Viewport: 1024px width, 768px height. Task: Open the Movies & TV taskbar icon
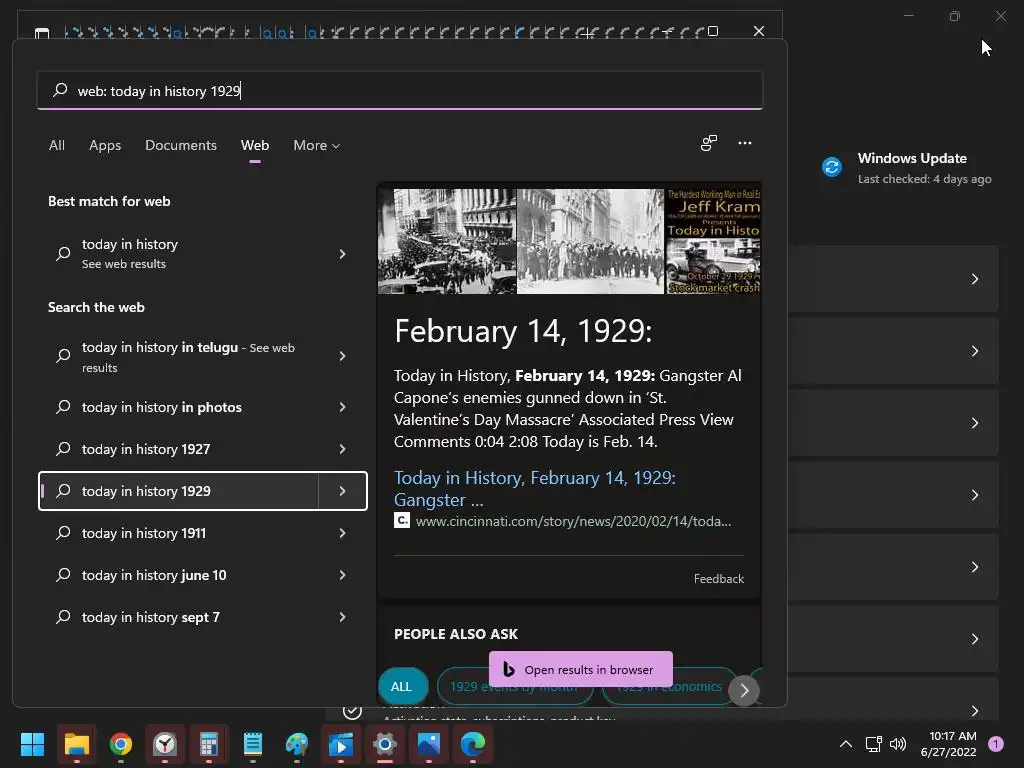(341, 744)
